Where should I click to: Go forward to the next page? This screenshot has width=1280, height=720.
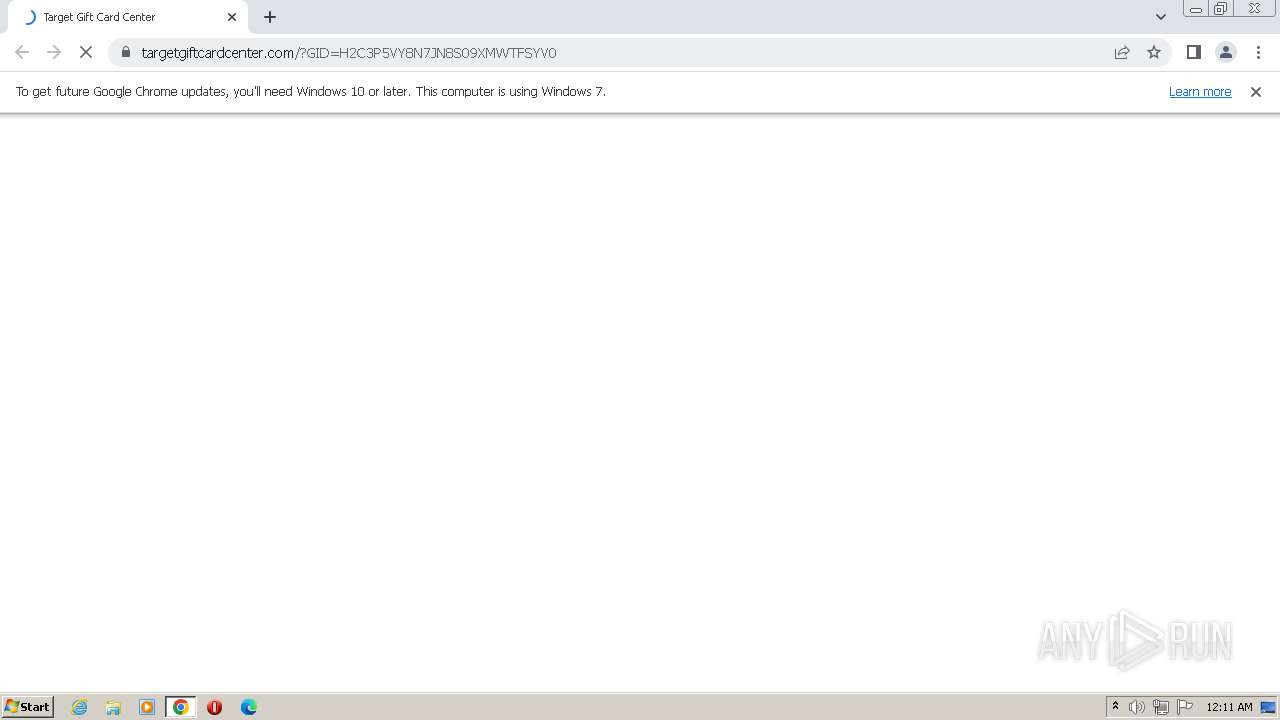54,52
